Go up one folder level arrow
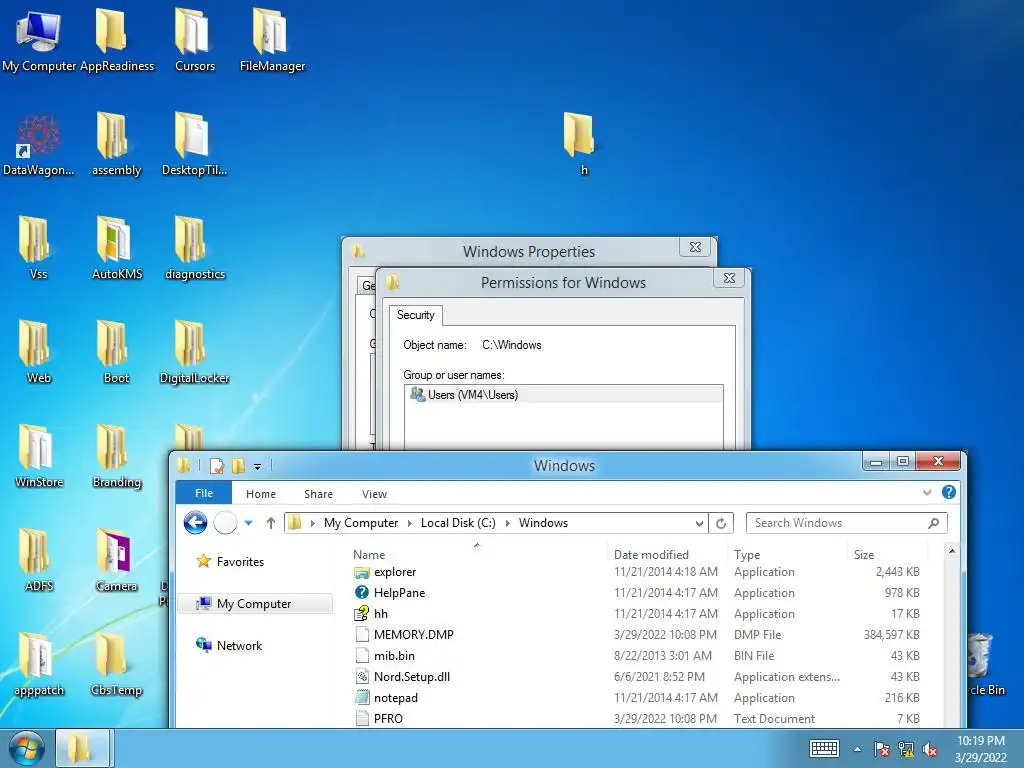 coord(270,523)
